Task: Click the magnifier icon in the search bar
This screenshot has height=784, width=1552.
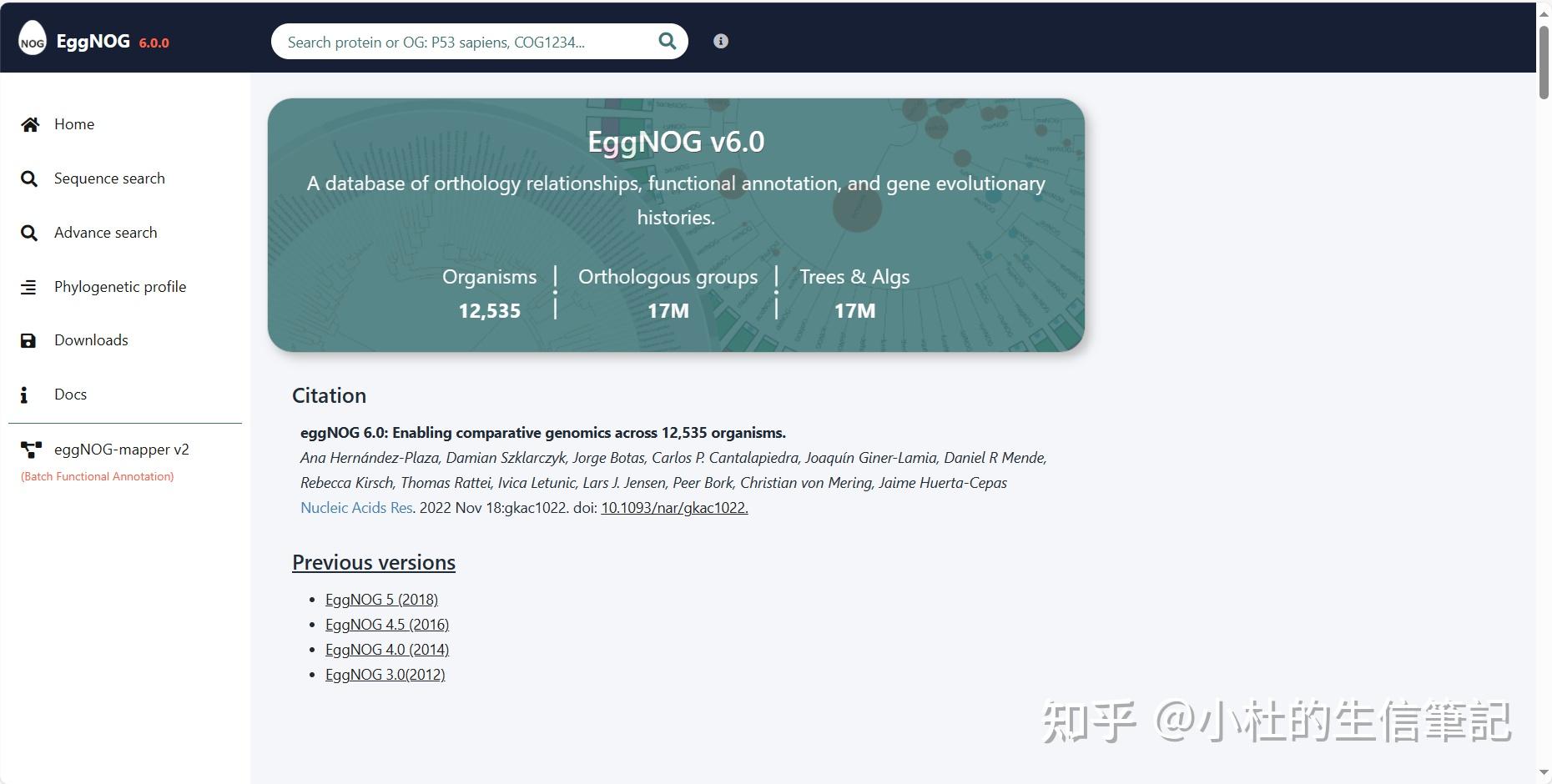Action: pyautogui.click(x=666, y=41)
